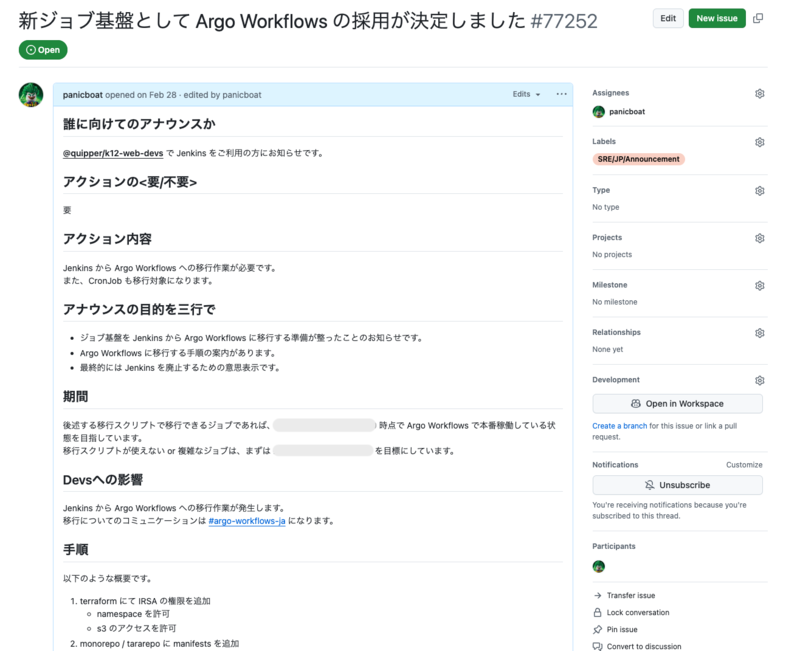Unsubscribe from issue notifications
This screenshot has height=651, width=800.
[x=679, y=485]
